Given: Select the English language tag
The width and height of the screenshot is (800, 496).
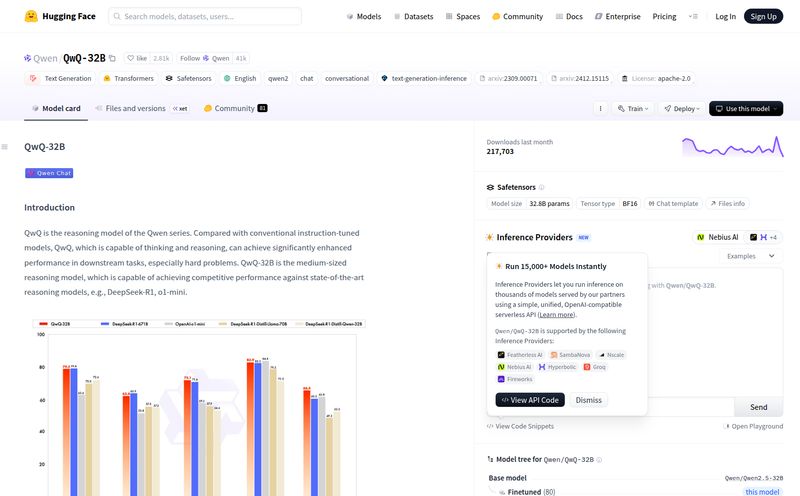Looking at the screenshot, I should [240, 79].
